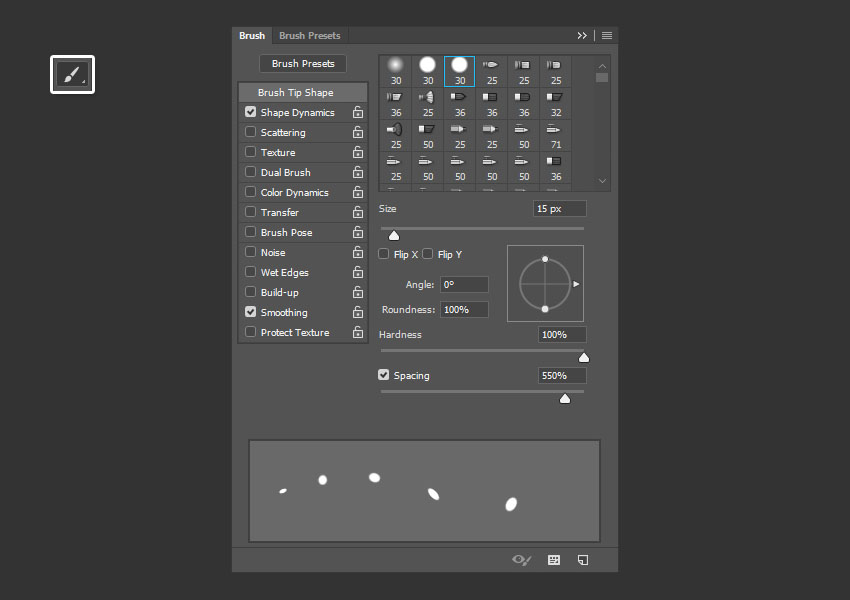Choose the brush tip sized 32

[x=556, y=104]
